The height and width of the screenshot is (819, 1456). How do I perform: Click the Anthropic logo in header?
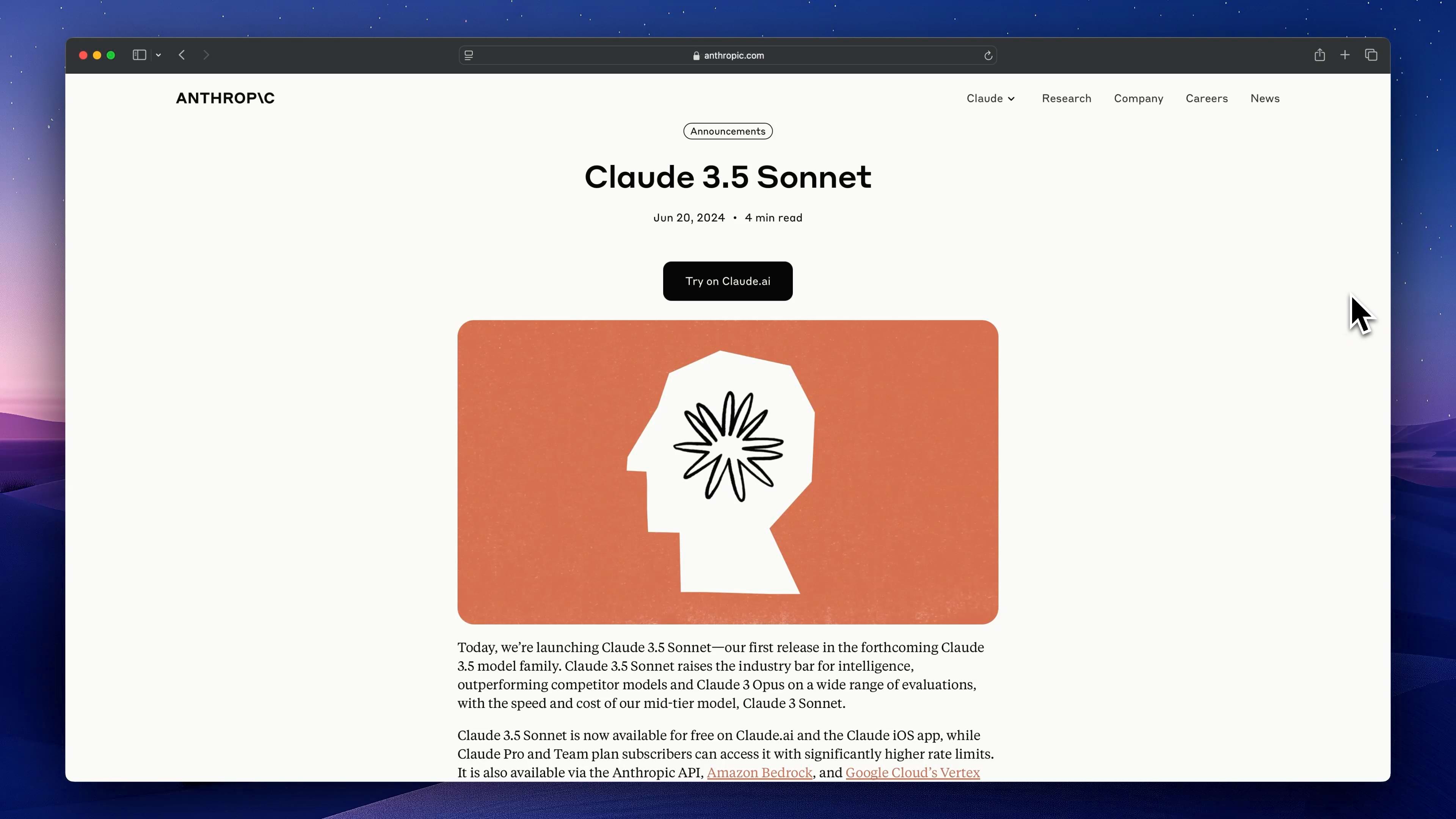[x=225, y=98]
